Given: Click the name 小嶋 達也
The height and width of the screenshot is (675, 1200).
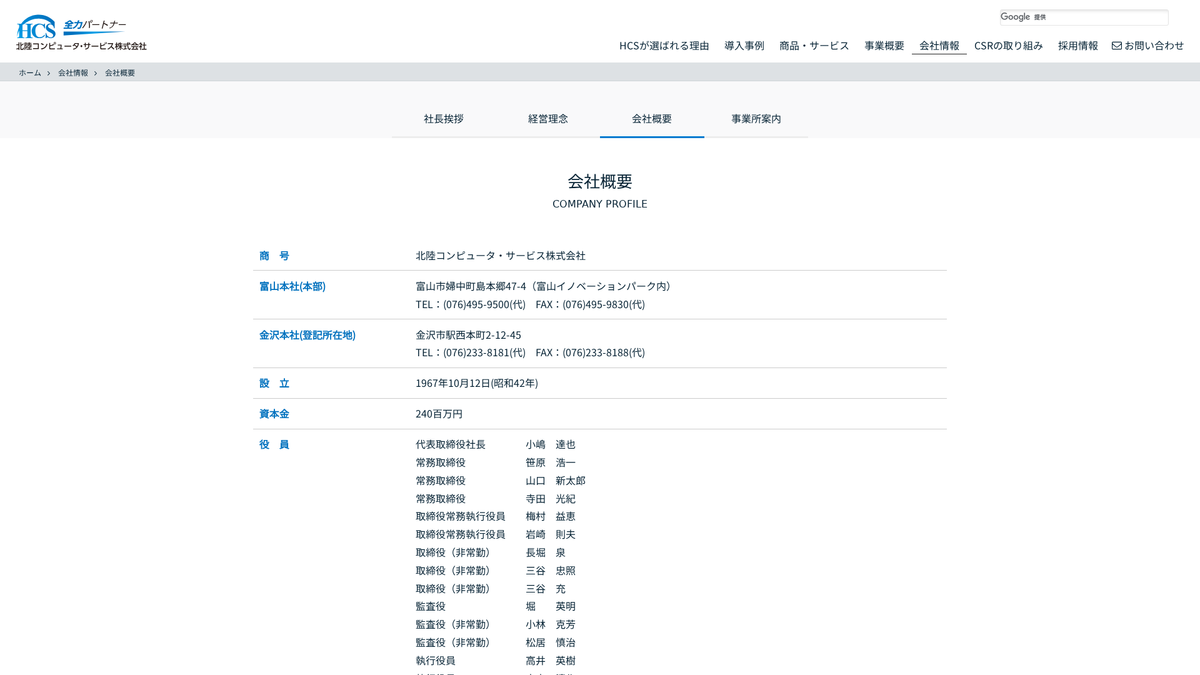Looking at the screenshot, I should tap(551, 444).
